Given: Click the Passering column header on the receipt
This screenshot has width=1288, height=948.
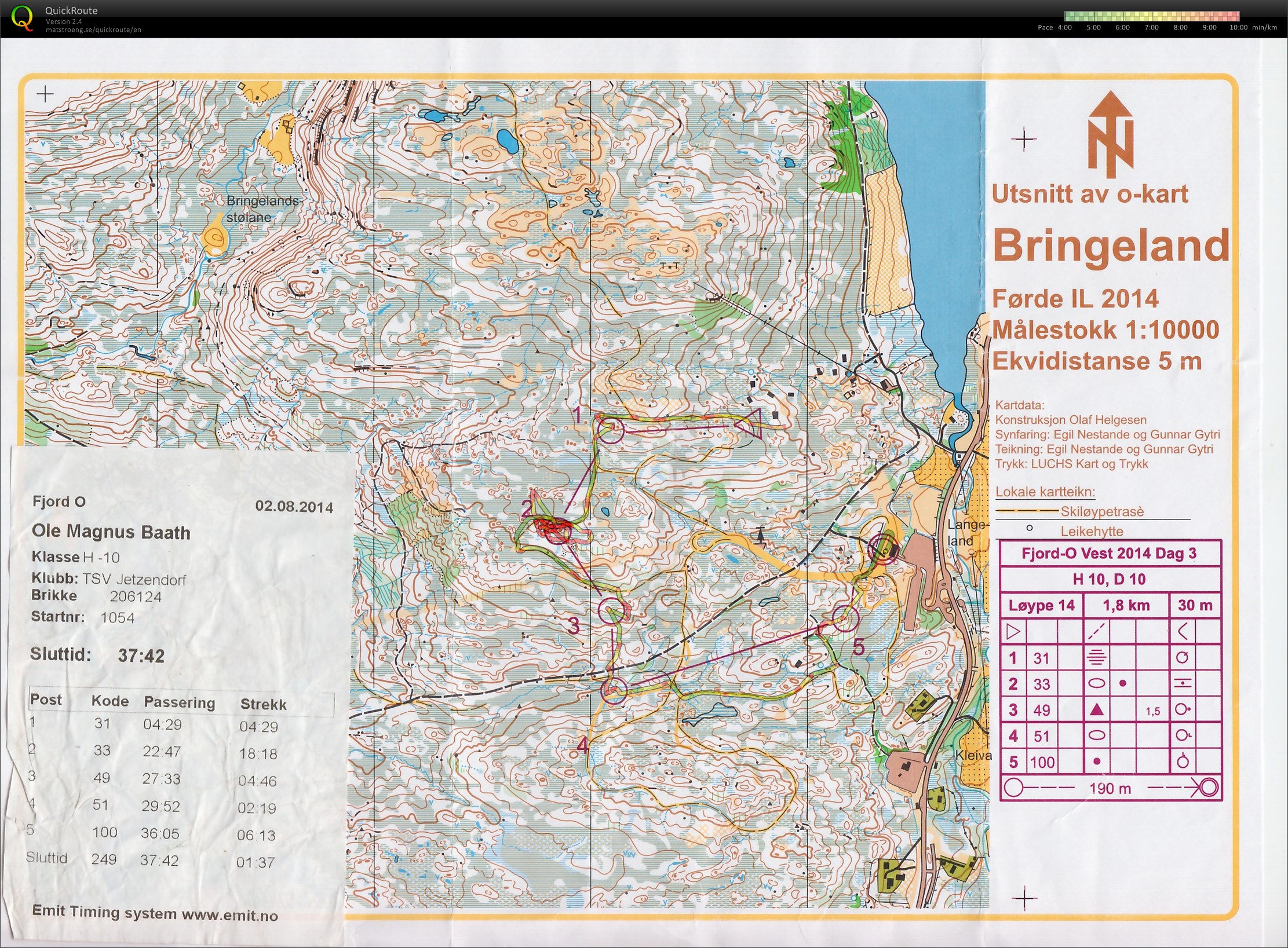Looking at the screenshot, I should coord(179,702).
